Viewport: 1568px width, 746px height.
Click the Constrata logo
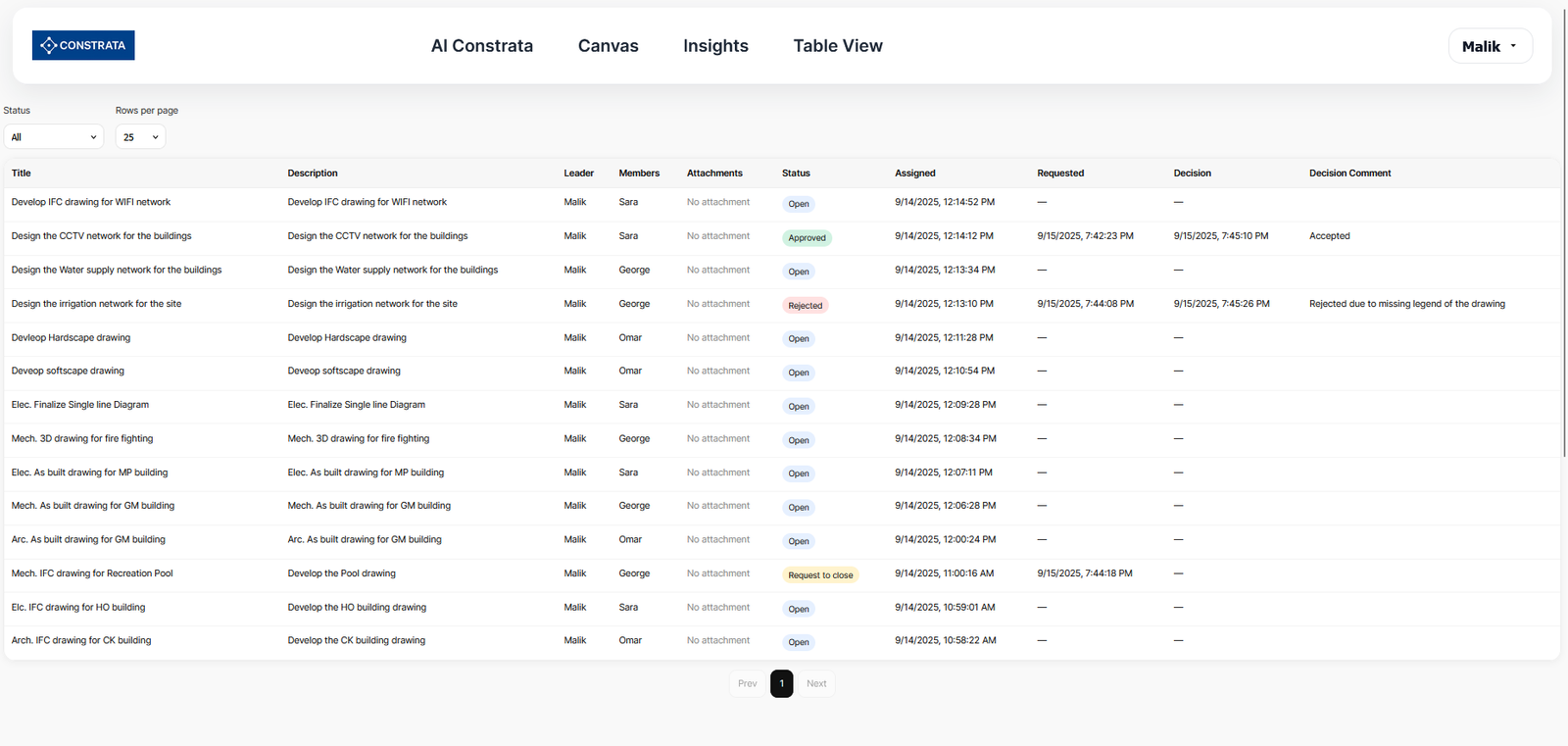[x=83, y=45]
